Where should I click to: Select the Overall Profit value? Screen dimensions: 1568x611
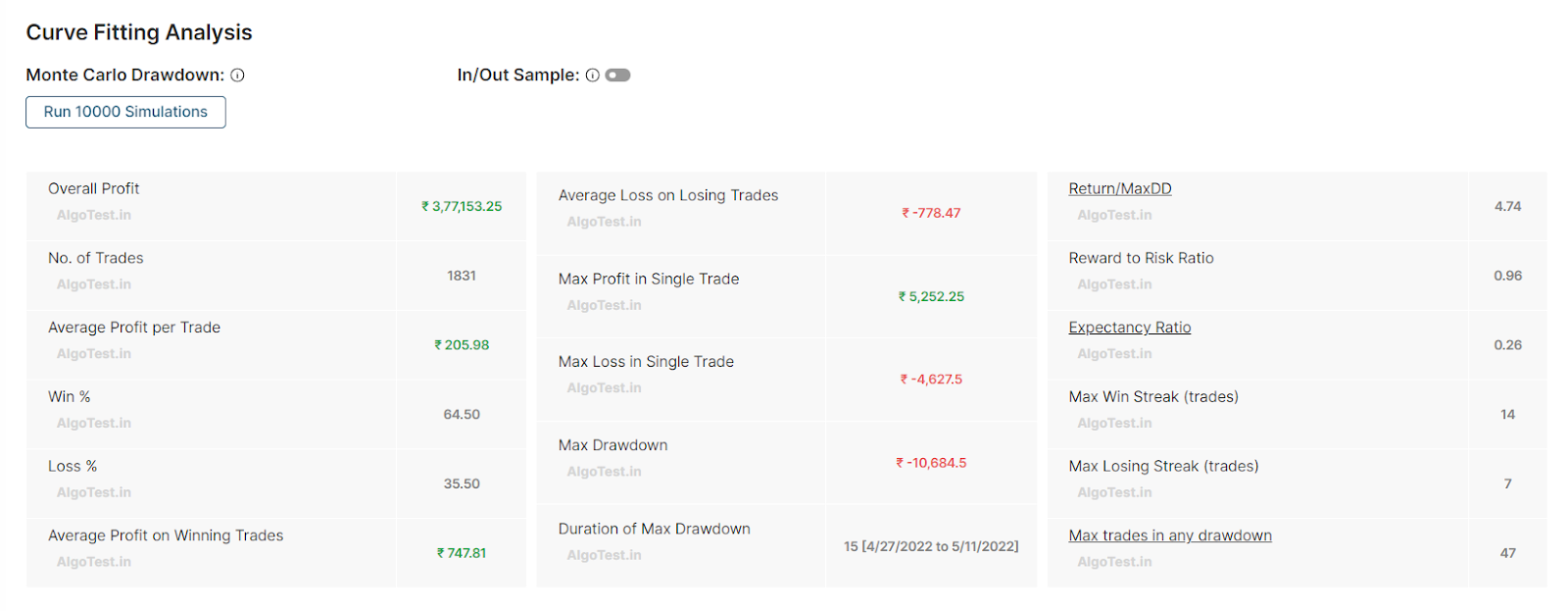coord(462,207)
